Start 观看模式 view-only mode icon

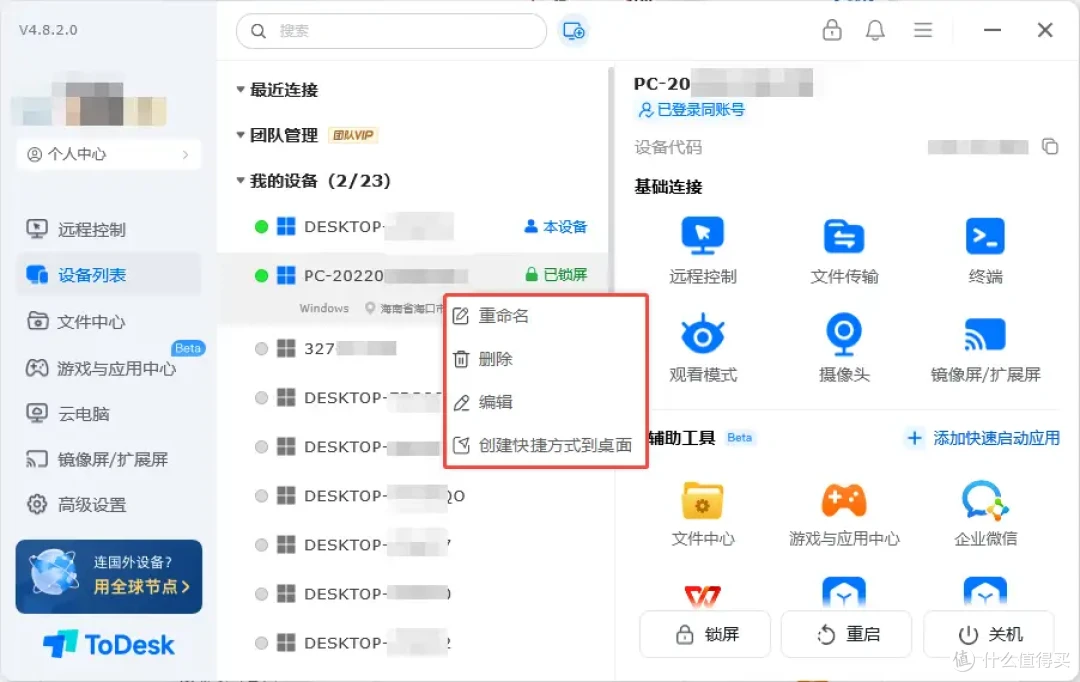click(703, 333)
